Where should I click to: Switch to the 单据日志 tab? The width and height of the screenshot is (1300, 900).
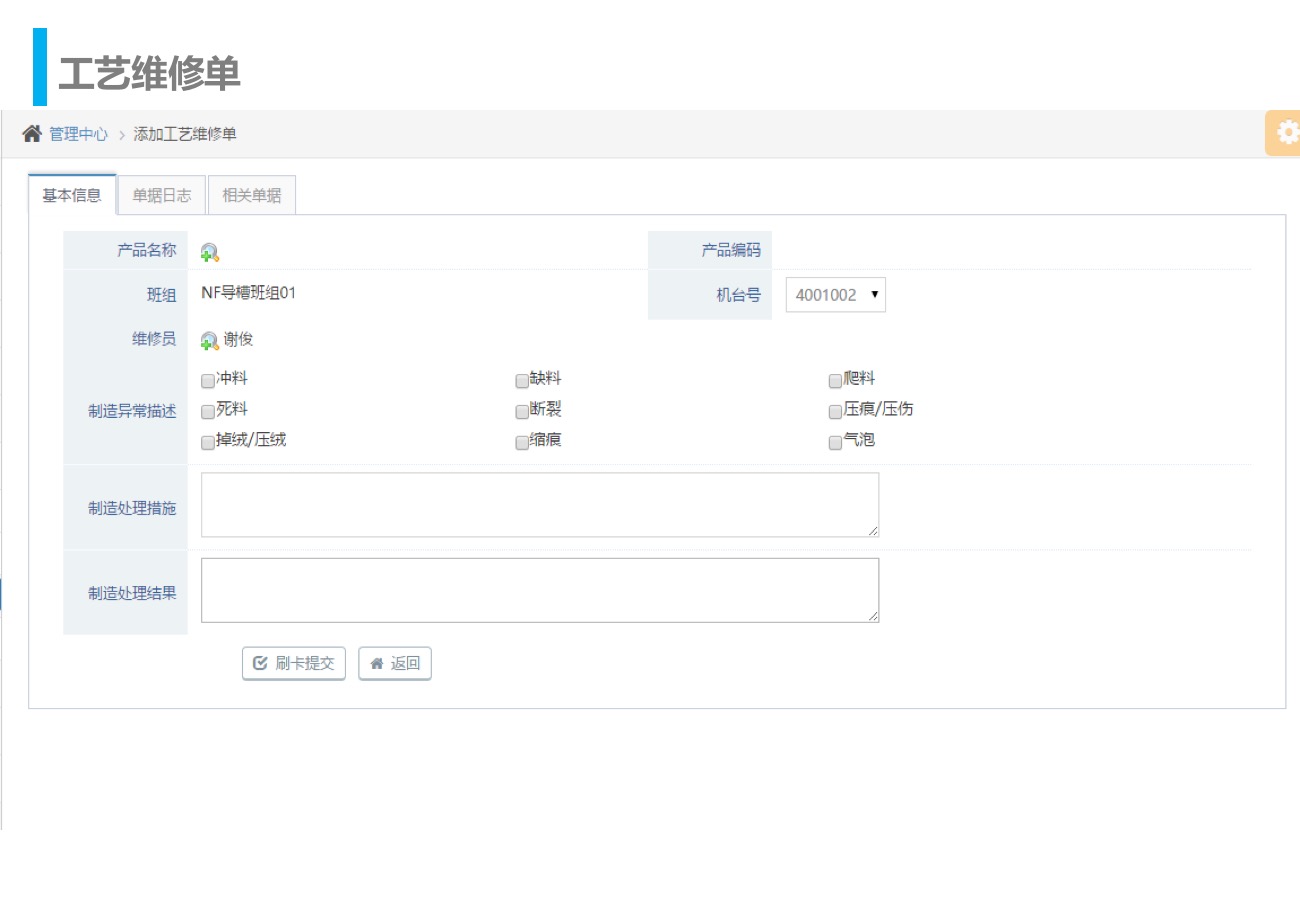162,196
